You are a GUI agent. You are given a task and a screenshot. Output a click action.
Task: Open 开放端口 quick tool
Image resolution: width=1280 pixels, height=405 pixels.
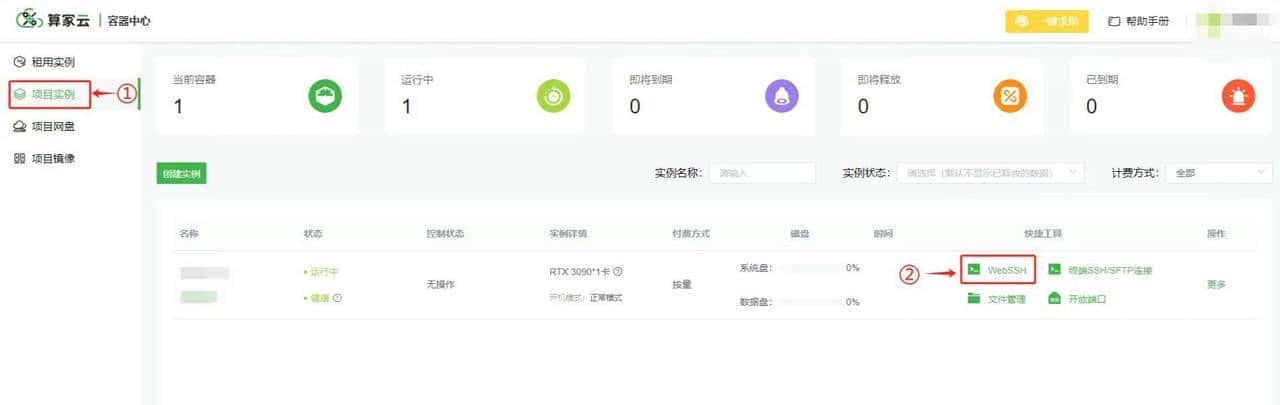(x=1087, y=299)
